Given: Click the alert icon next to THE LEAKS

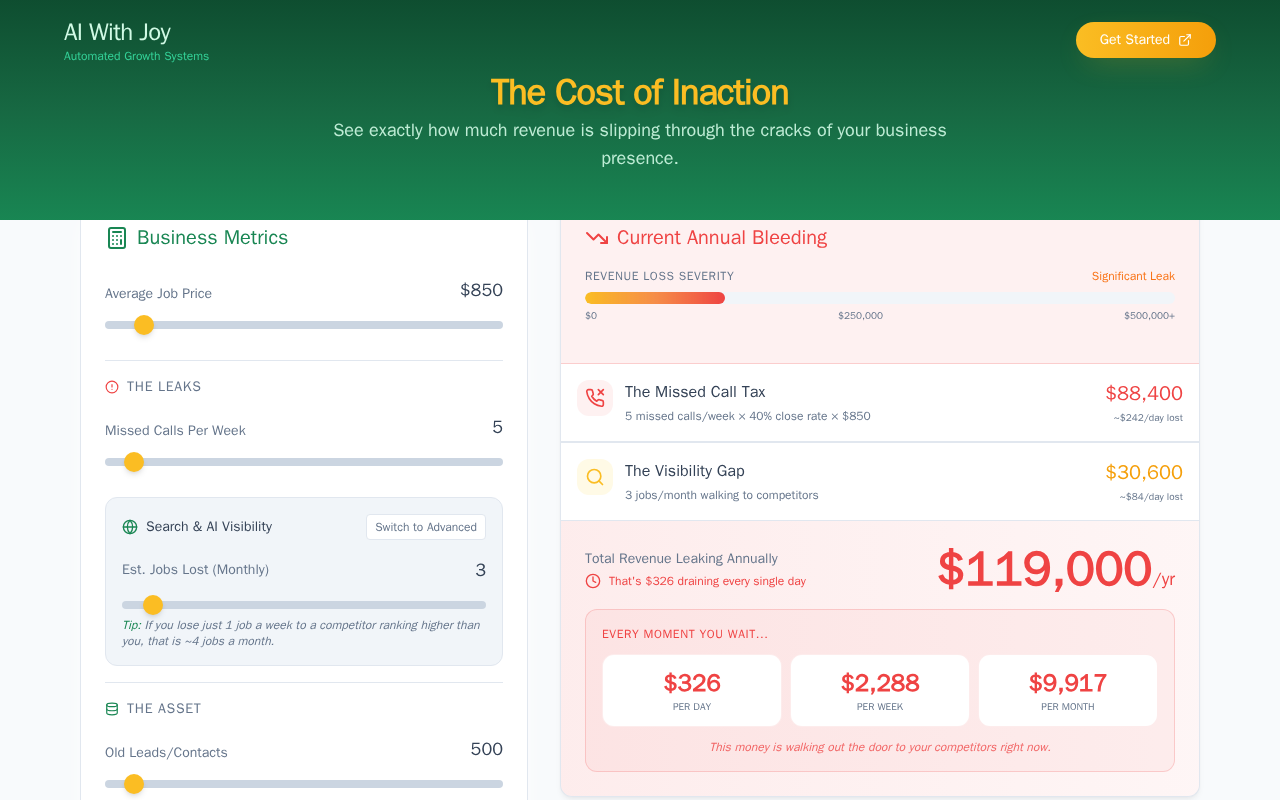Looking at the screenshot, I should click(112, 387).
